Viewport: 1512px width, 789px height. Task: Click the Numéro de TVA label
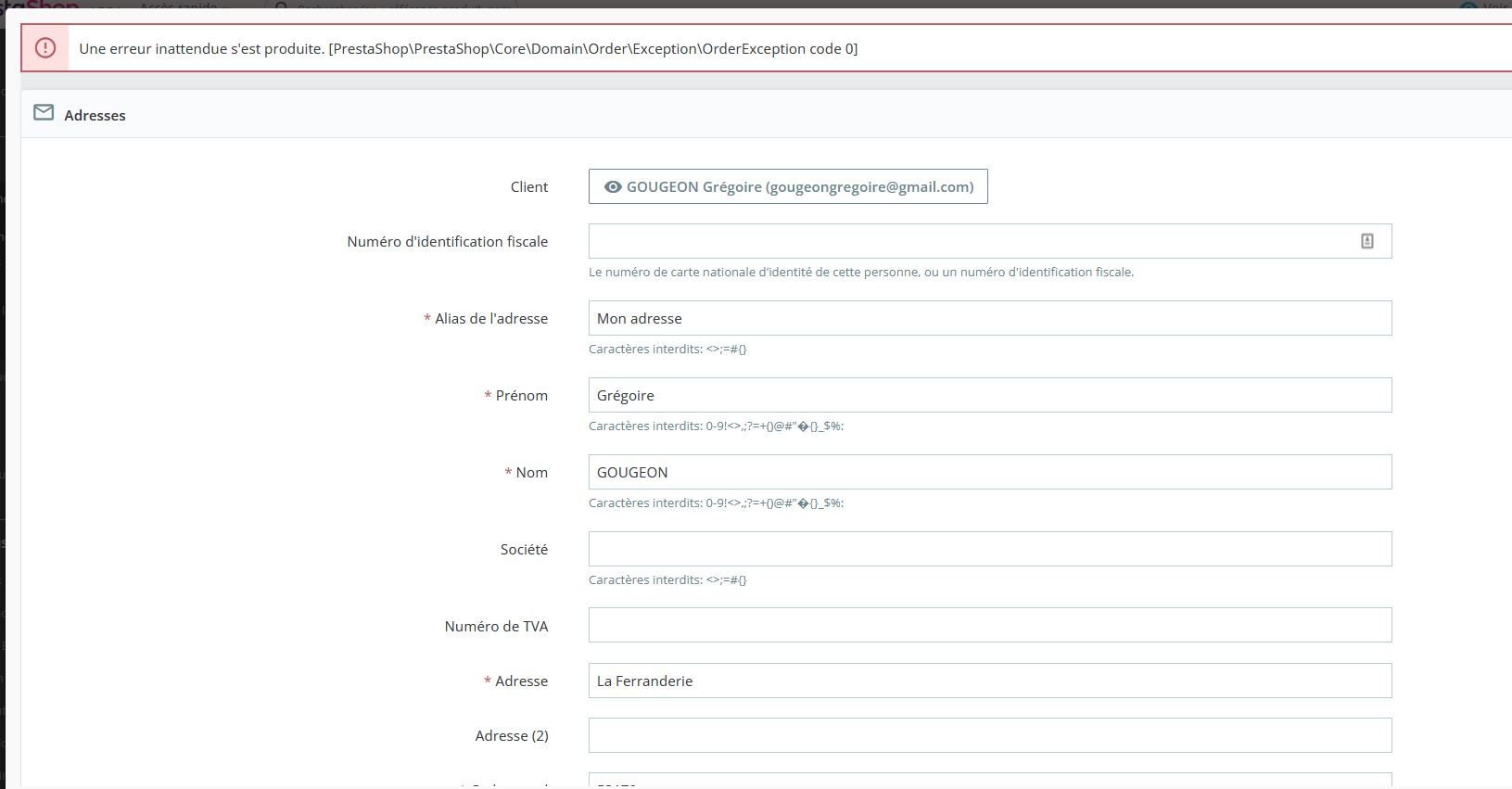click(496, 626)
